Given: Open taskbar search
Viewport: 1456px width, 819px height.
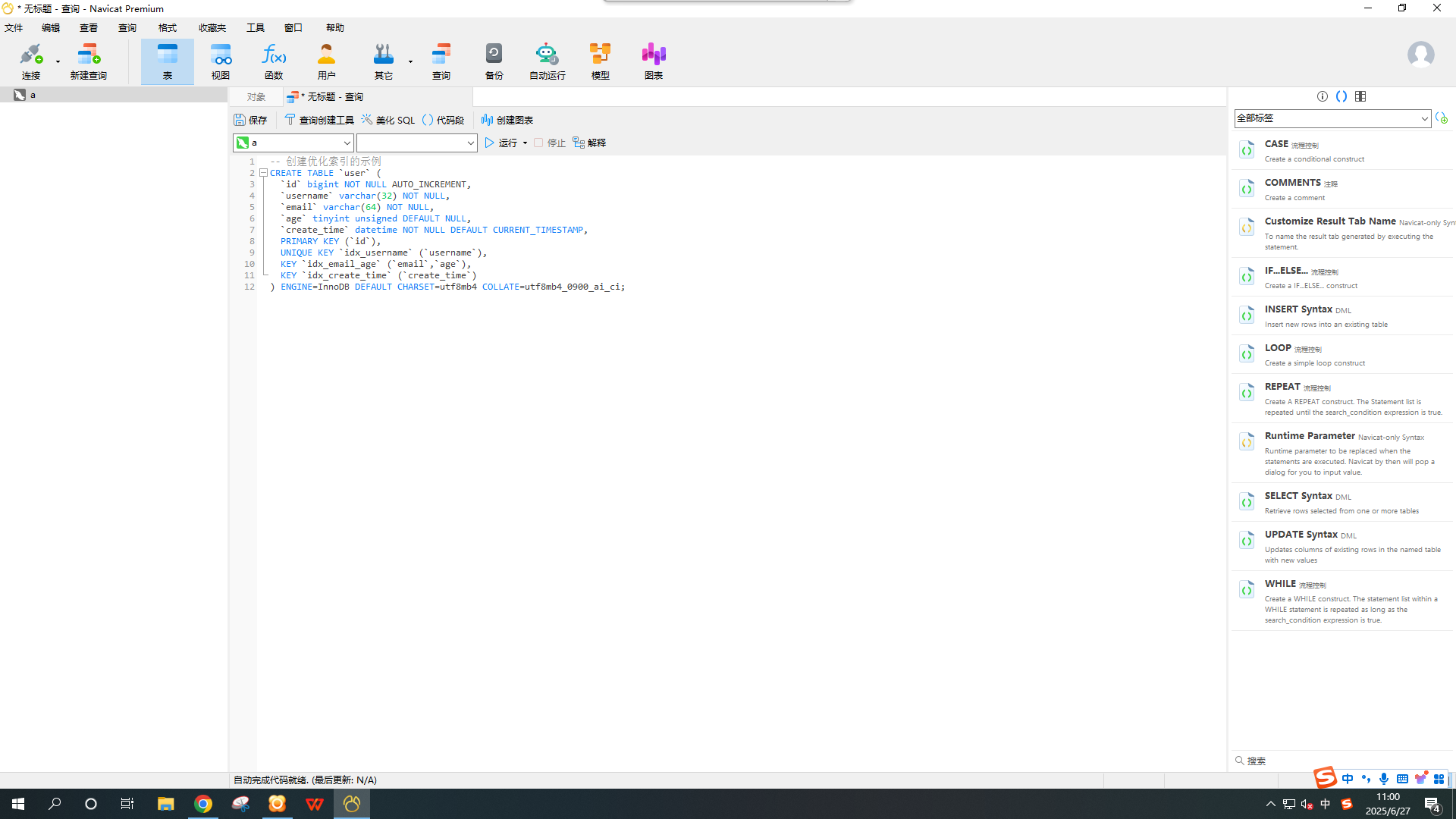Looking at the screenshot, I should pos(55,804).
